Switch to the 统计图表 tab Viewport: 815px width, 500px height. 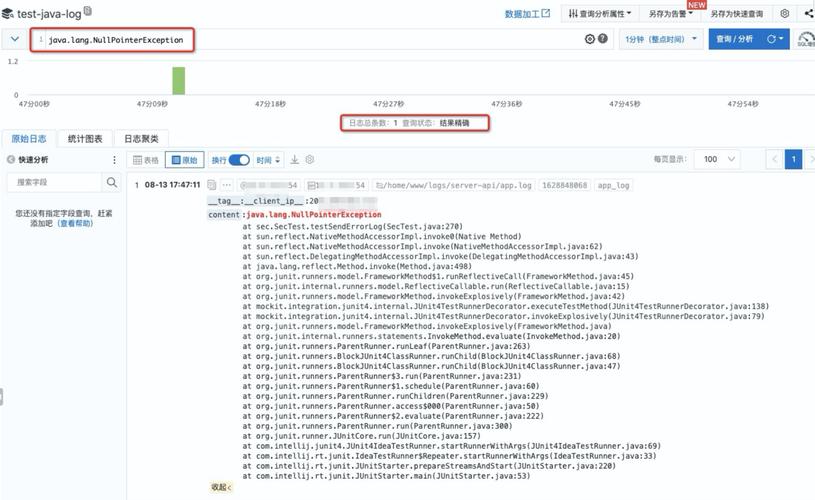[84, 139]
